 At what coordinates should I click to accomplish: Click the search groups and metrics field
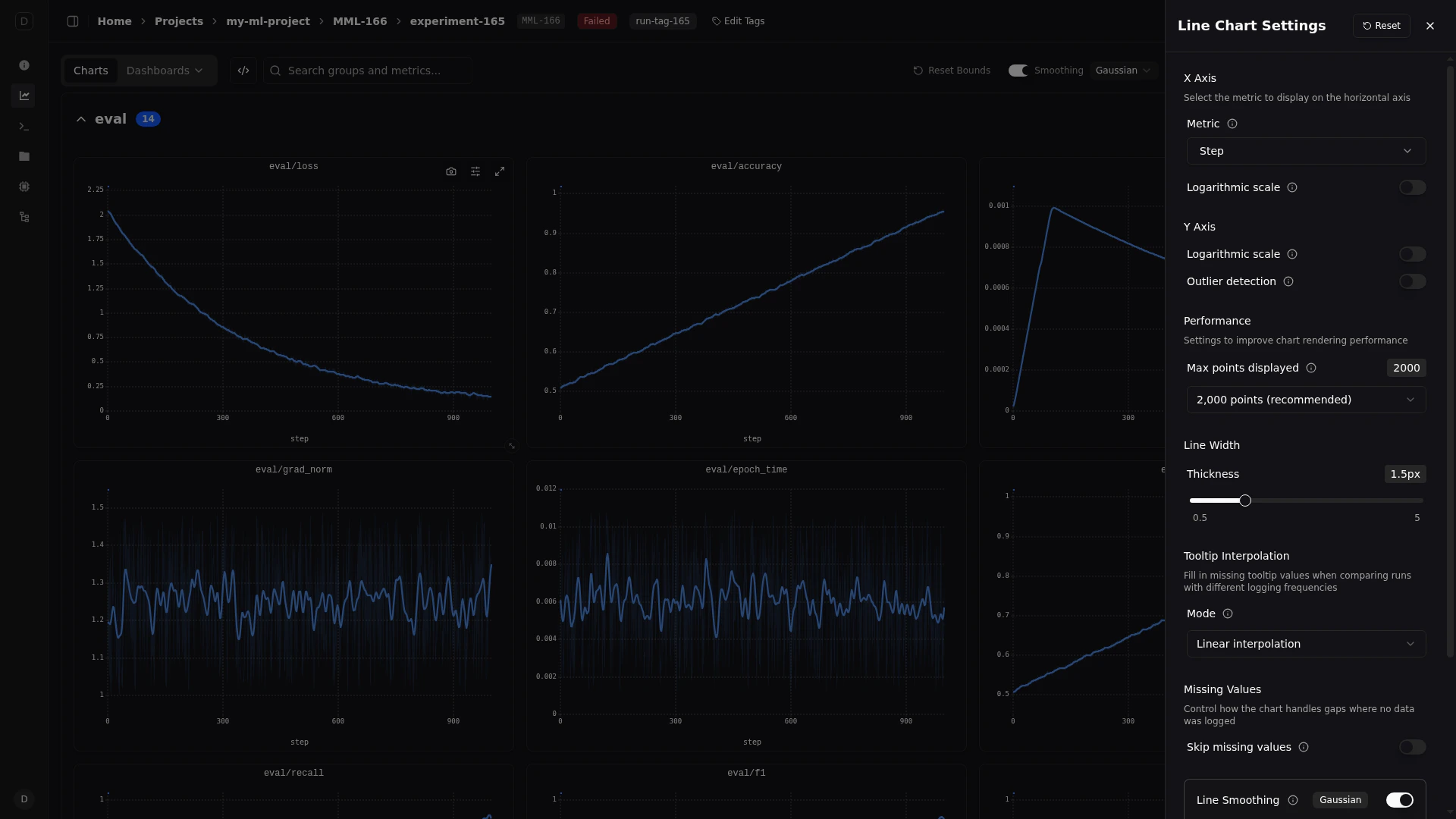point(367,70)
